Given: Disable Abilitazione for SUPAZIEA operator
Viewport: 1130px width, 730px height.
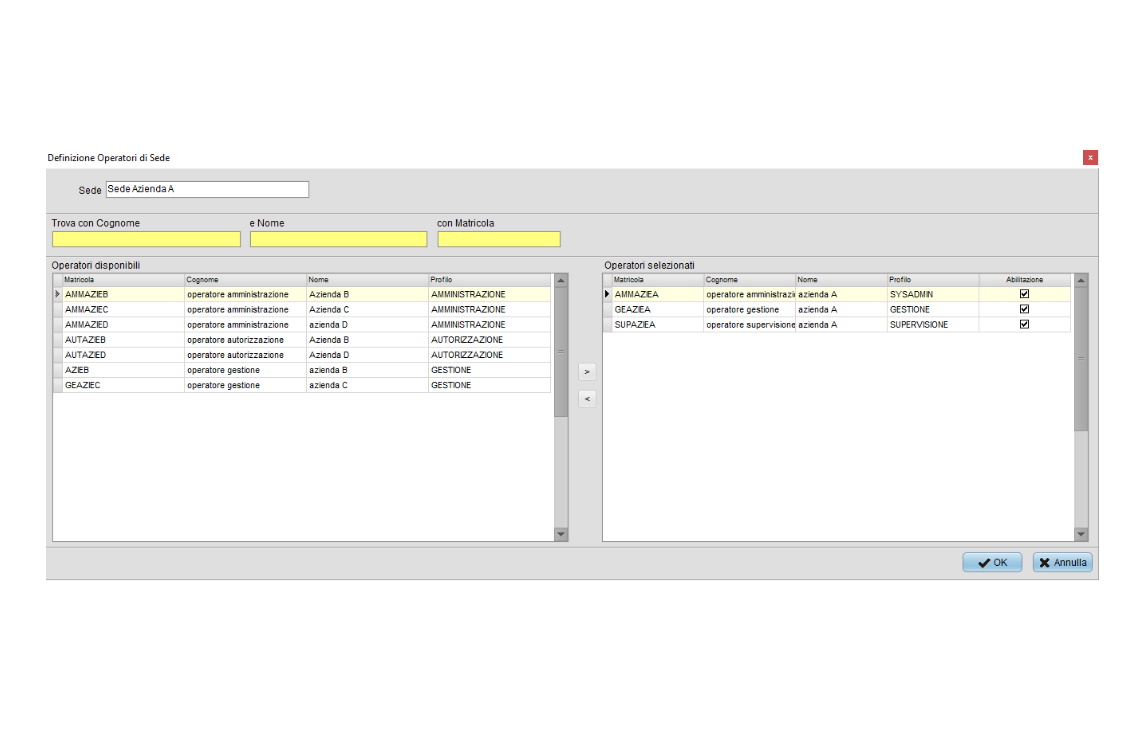Looking at the screenshot, I should [1024, 325].
